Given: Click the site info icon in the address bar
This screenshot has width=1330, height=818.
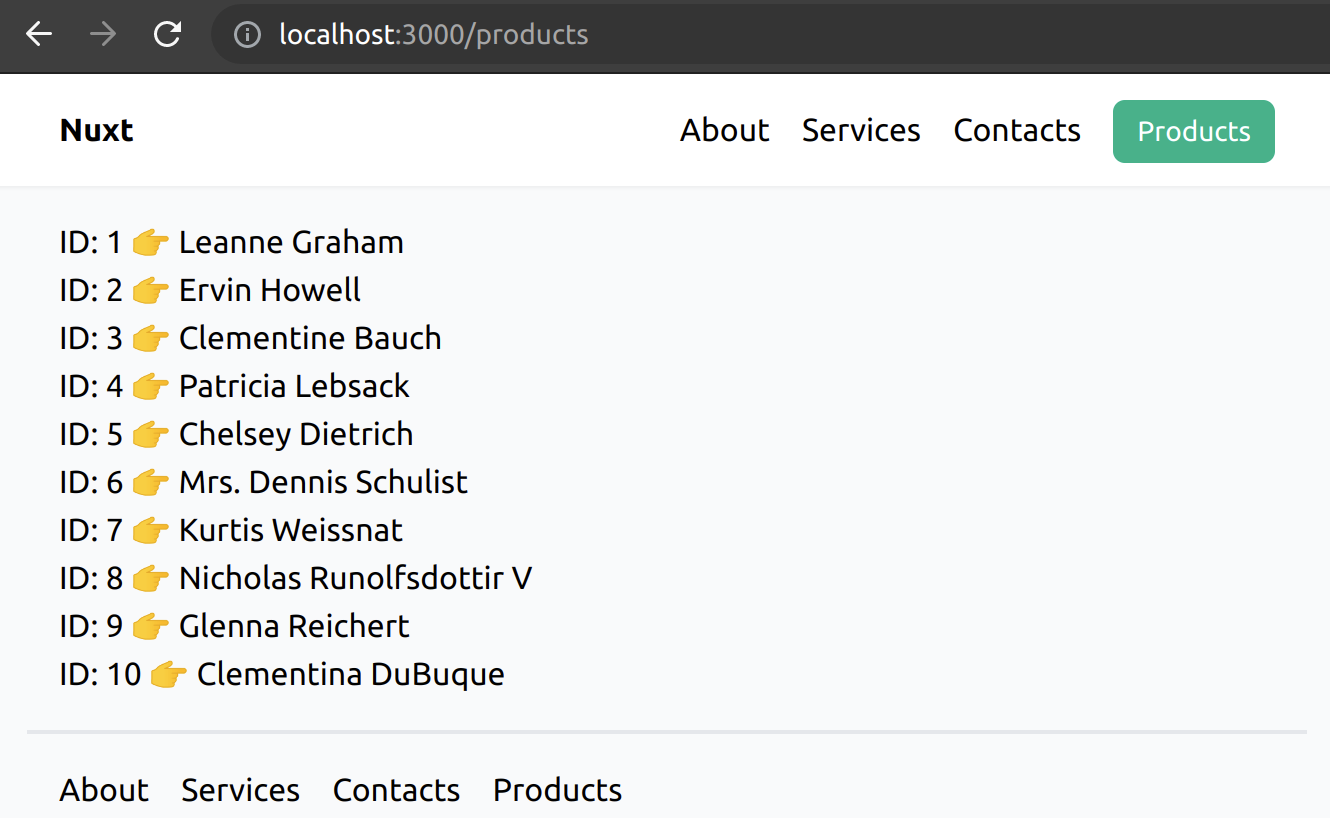Looking at the screenshot, I should [247, 35].
